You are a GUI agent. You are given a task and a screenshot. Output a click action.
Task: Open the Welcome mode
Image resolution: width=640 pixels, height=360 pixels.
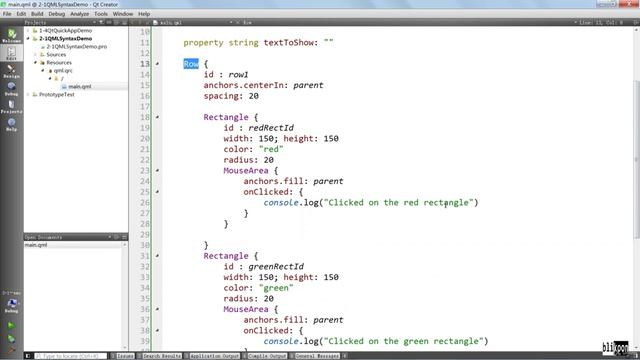click(x=11, y=36)
